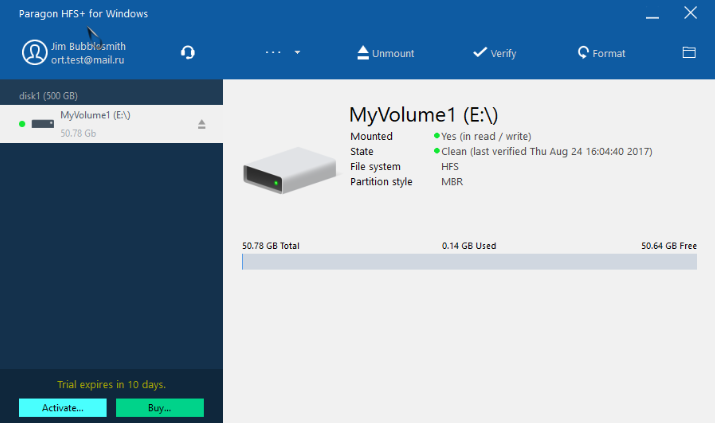Open the three-dots more options menu

click(x=273, y=52)
